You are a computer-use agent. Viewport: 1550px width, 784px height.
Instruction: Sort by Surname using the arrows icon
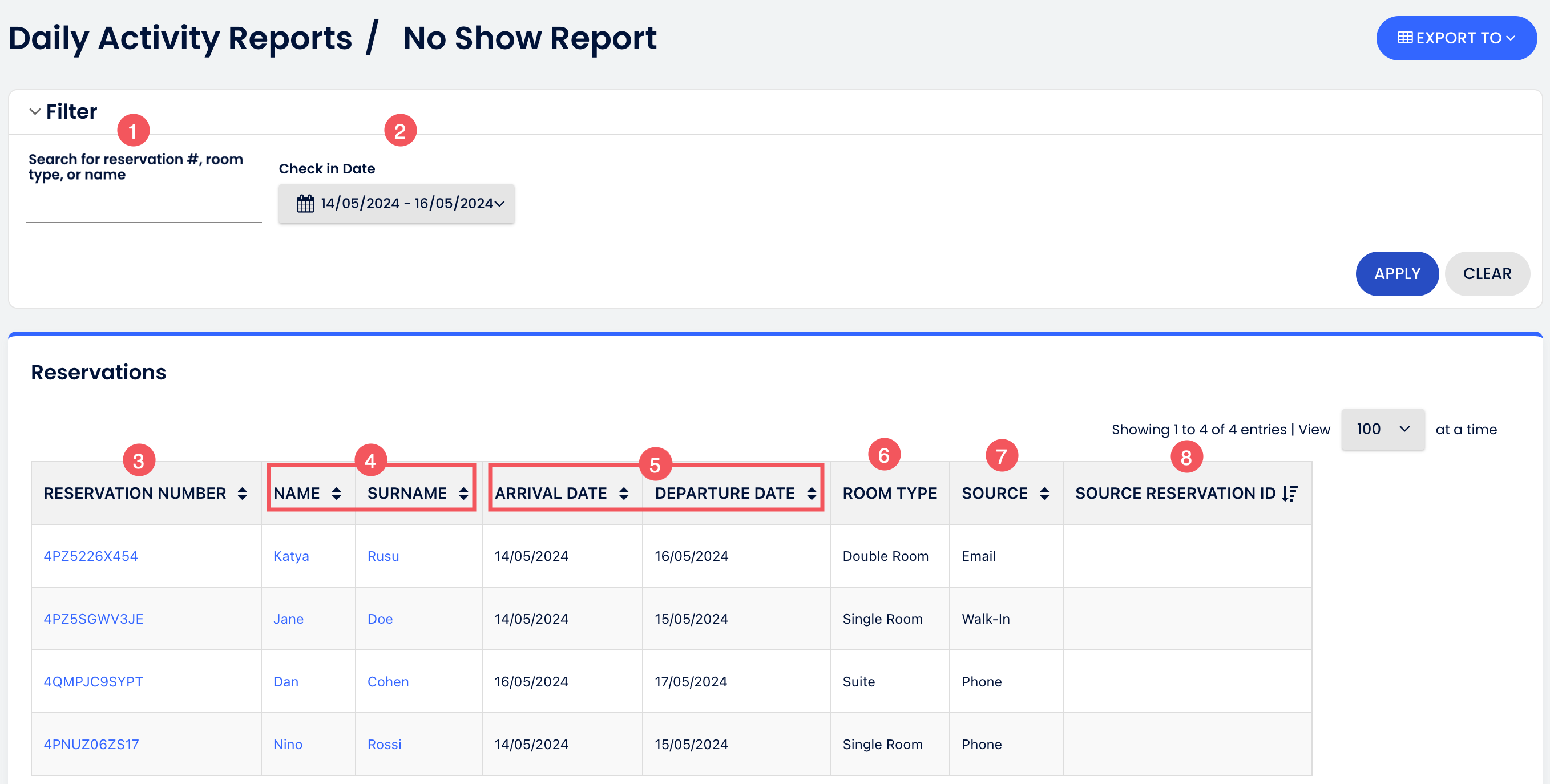(x=463, y=494)
